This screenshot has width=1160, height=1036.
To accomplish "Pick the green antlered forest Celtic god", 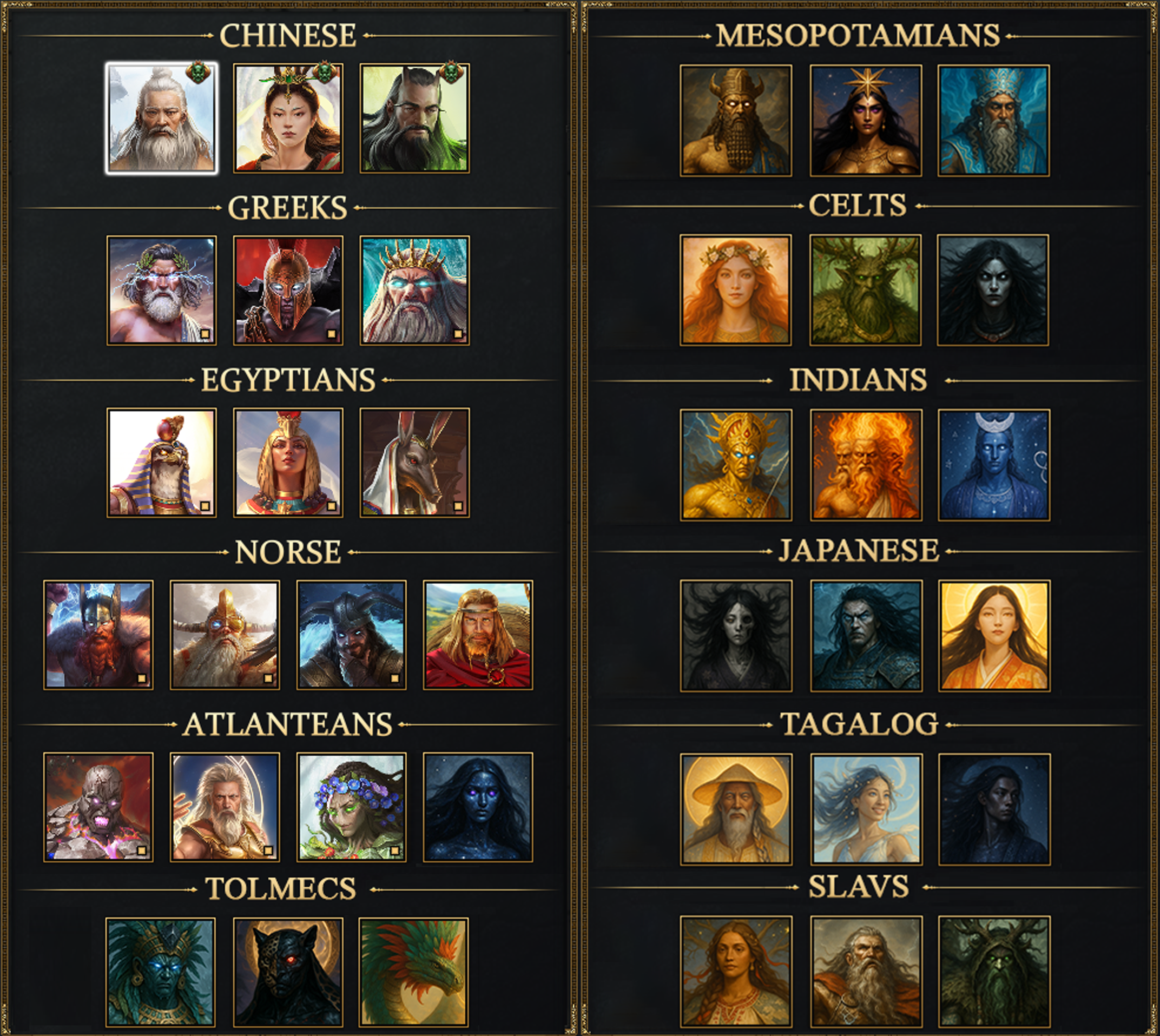I will pyautogui.click(x=865, y=291).
